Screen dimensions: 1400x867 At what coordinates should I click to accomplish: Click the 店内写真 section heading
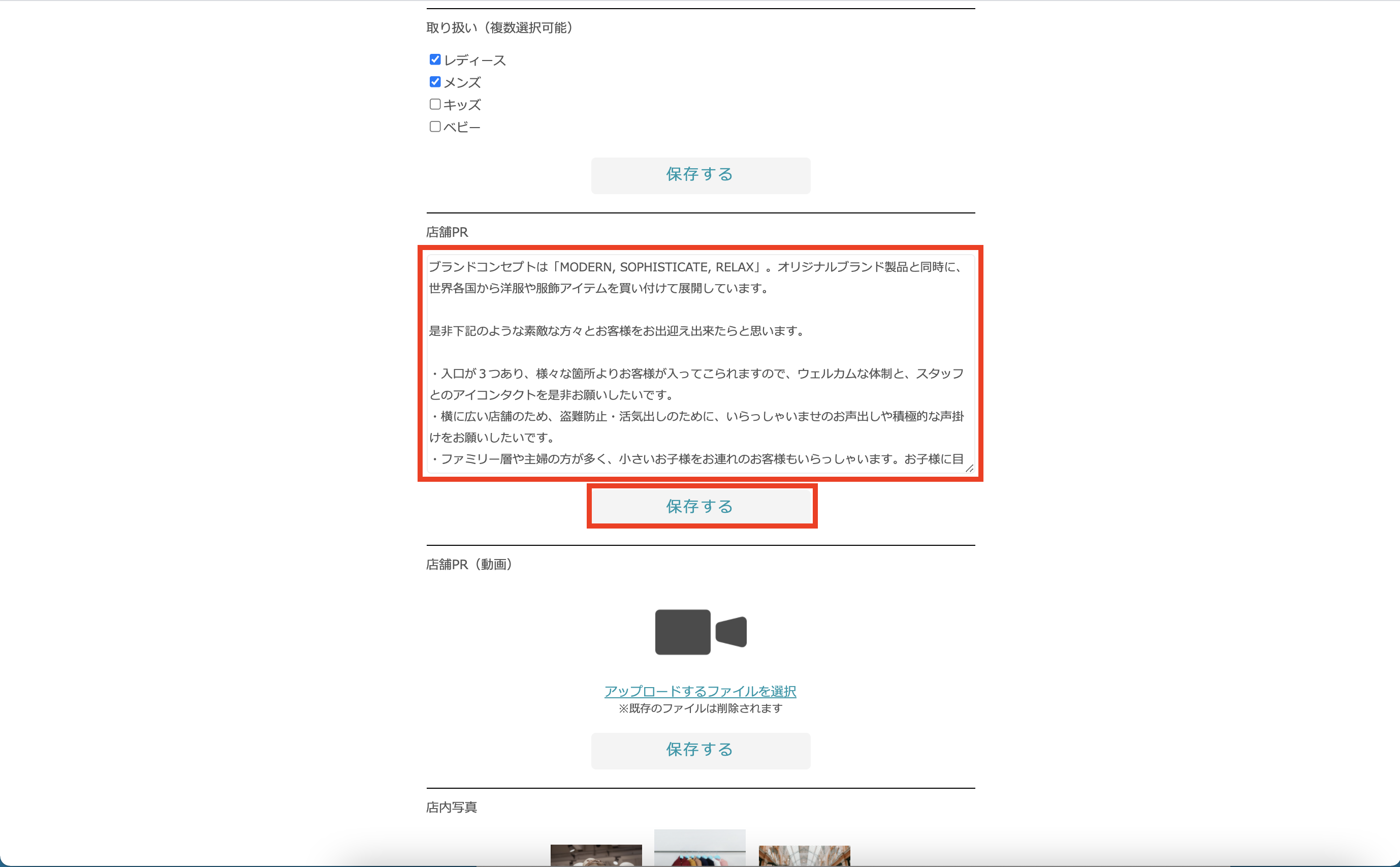pyautogui.click(x=452, y=808)
